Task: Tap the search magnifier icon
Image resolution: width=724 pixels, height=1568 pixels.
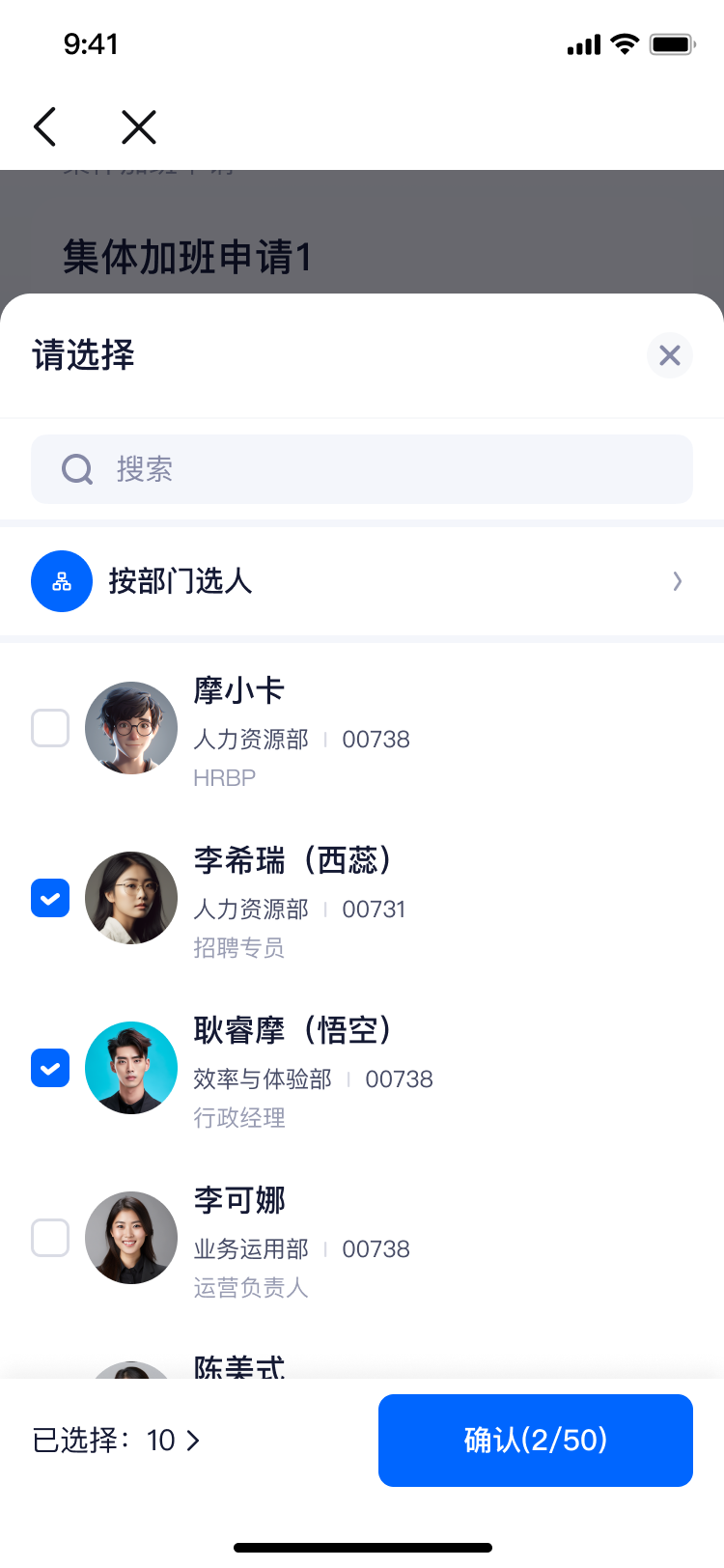Action: (77, 469)
